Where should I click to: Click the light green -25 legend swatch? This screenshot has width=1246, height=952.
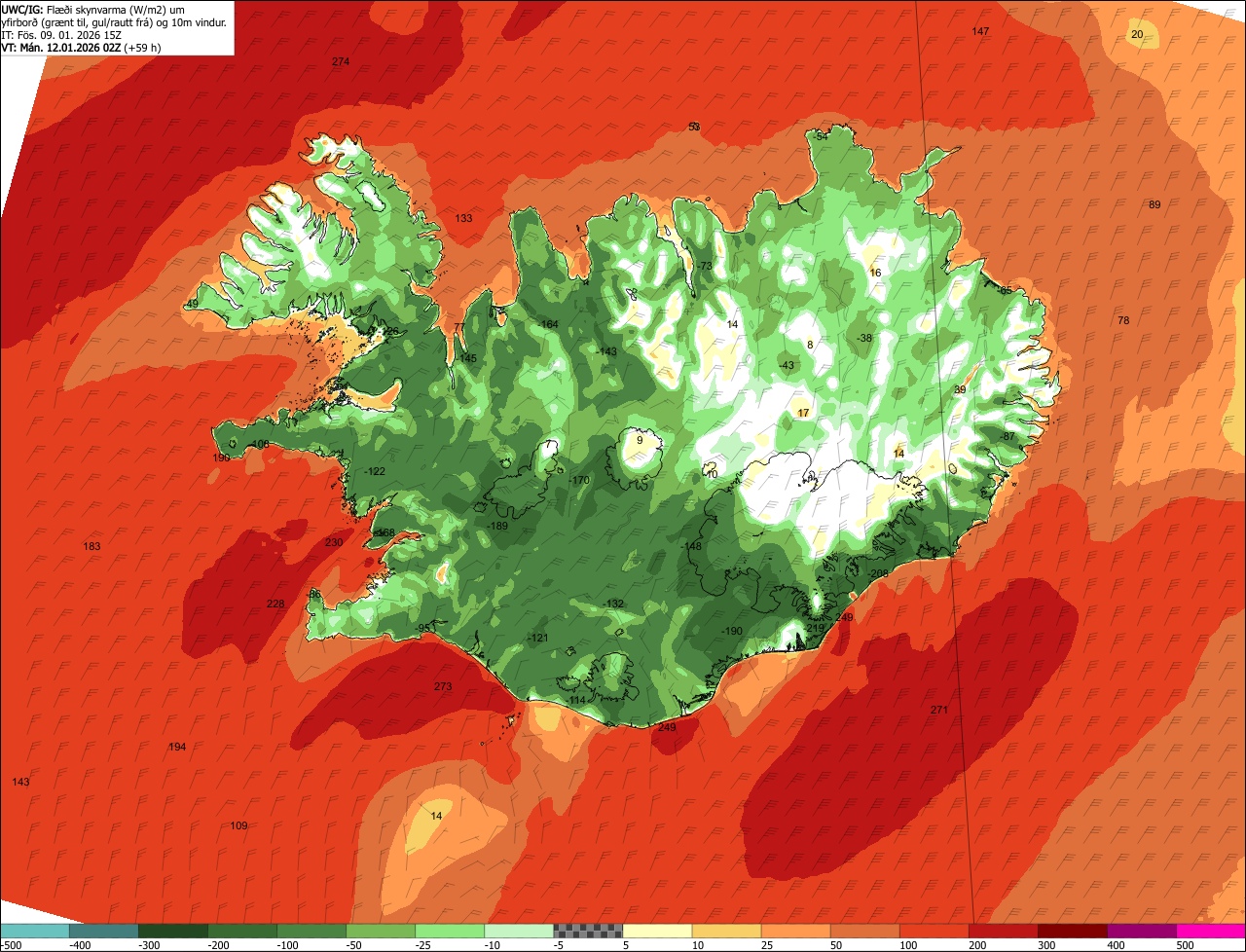pos(450,931)
